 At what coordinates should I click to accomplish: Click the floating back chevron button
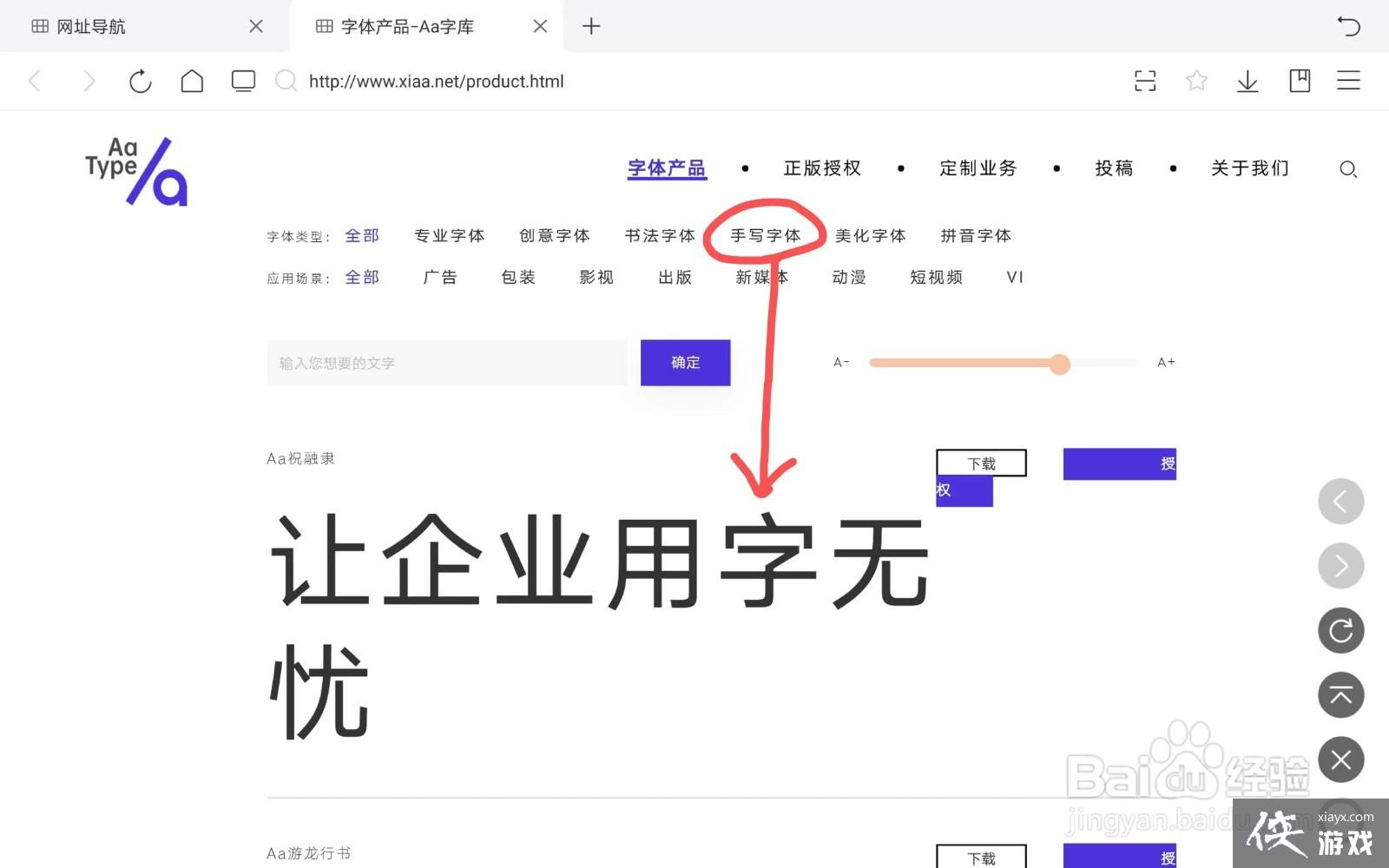[1341, 502]
